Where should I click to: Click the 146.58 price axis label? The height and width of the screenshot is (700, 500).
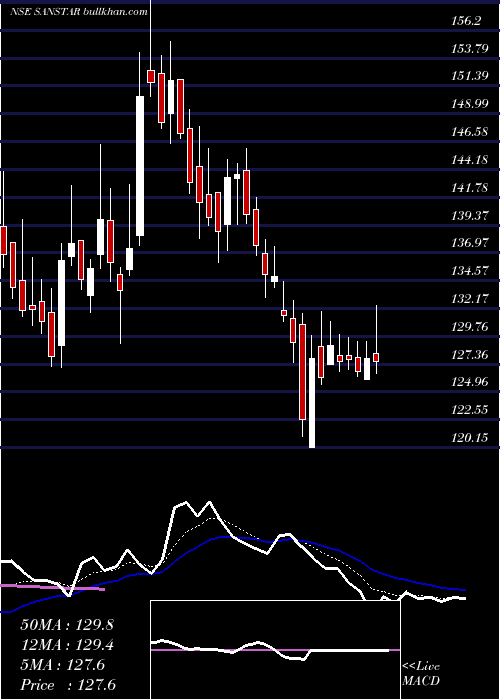point(470,132)
